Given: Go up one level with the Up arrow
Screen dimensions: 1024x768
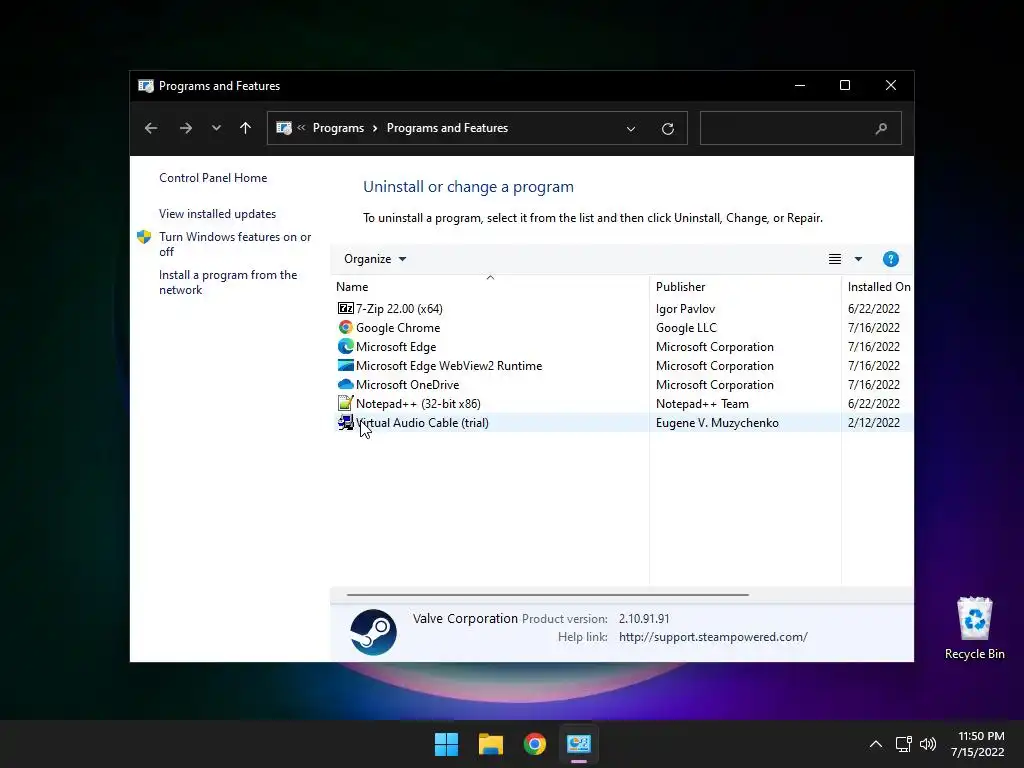Looking at the screenshot, I should tap(246, 128).
